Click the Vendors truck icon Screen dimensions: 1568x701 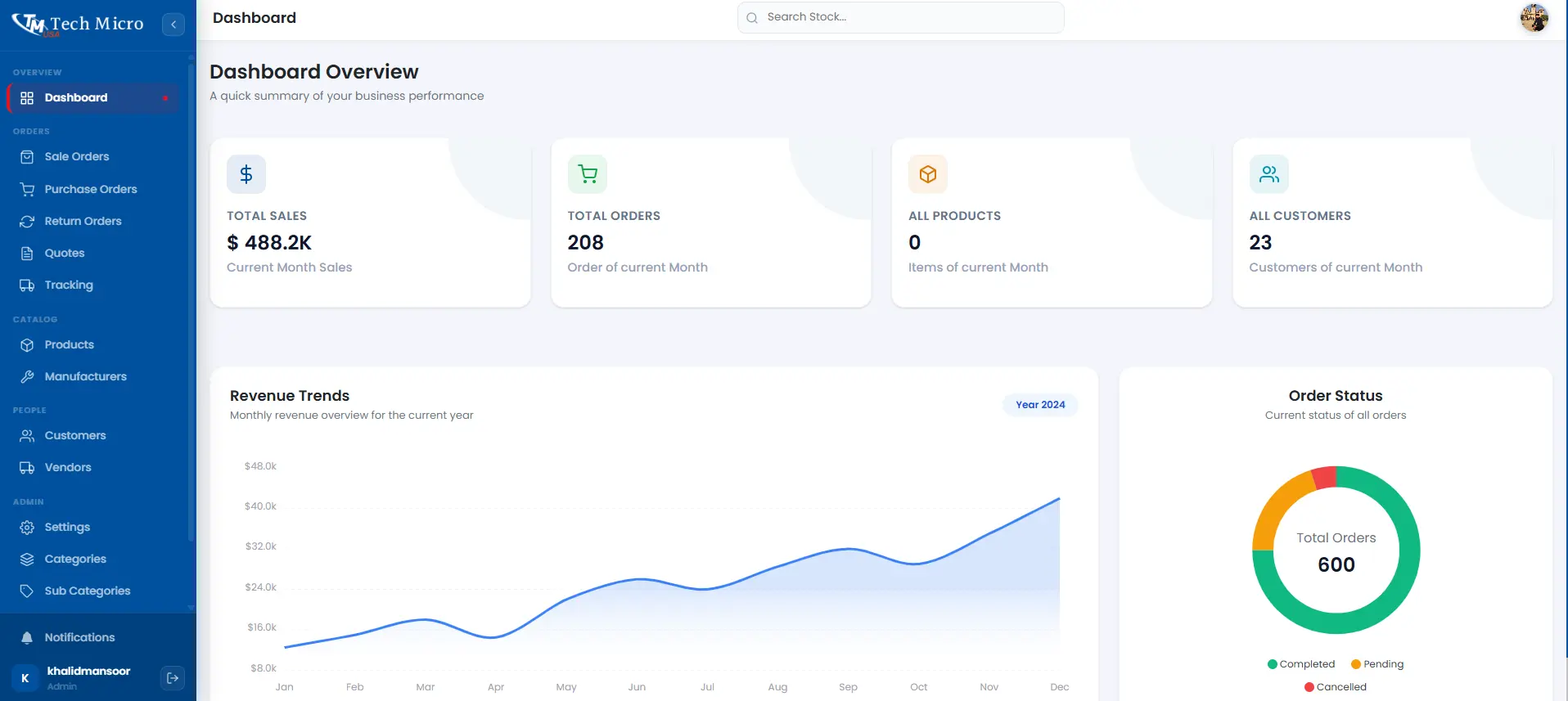click(x=27, y=468)
